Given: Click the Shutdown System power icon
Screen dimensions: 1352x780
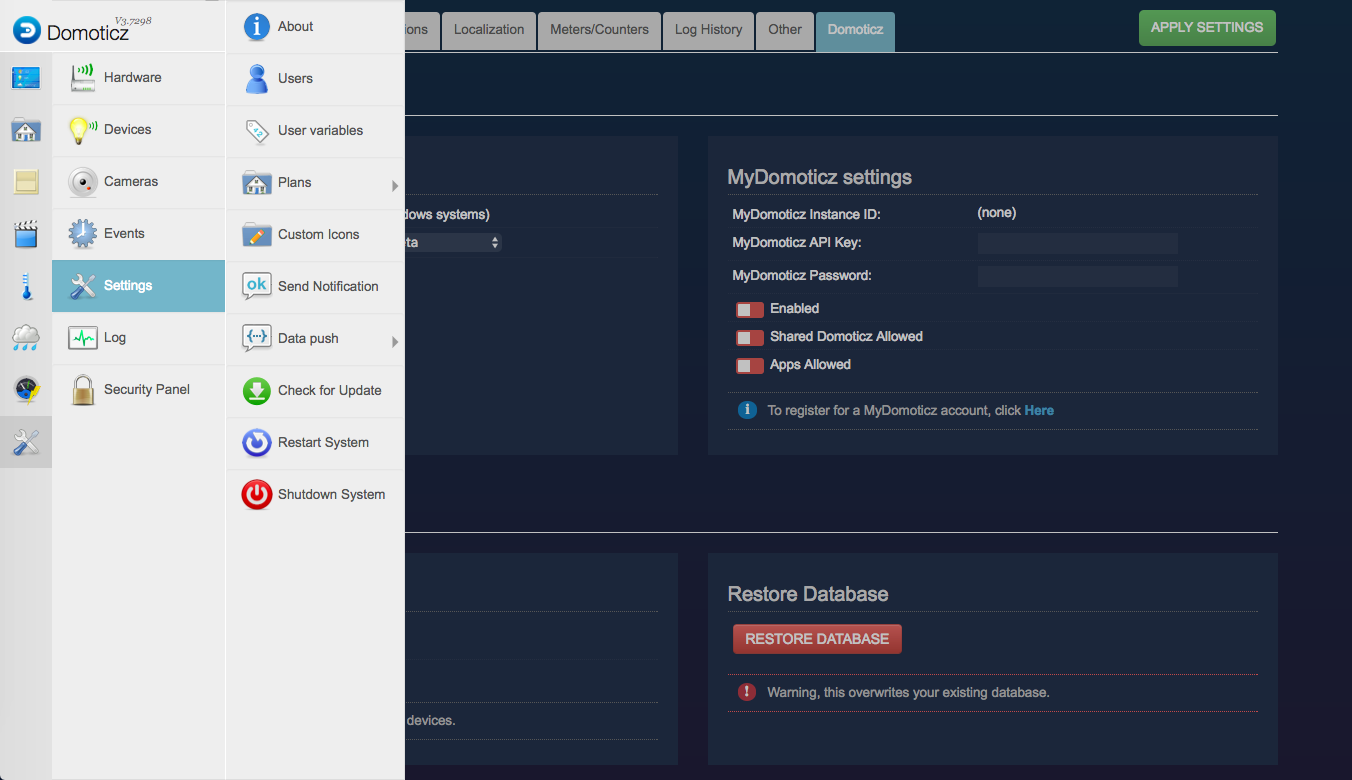Looking at the screenshot, I should [257, 495].
